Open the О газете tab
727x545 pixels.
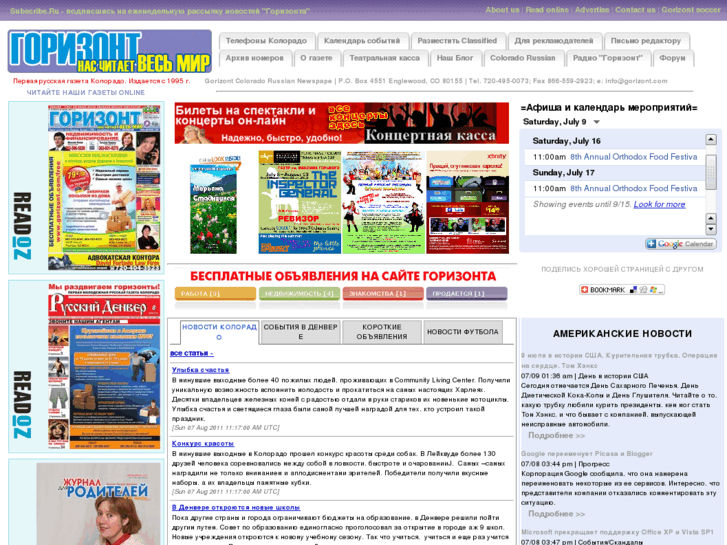[316, 58]
